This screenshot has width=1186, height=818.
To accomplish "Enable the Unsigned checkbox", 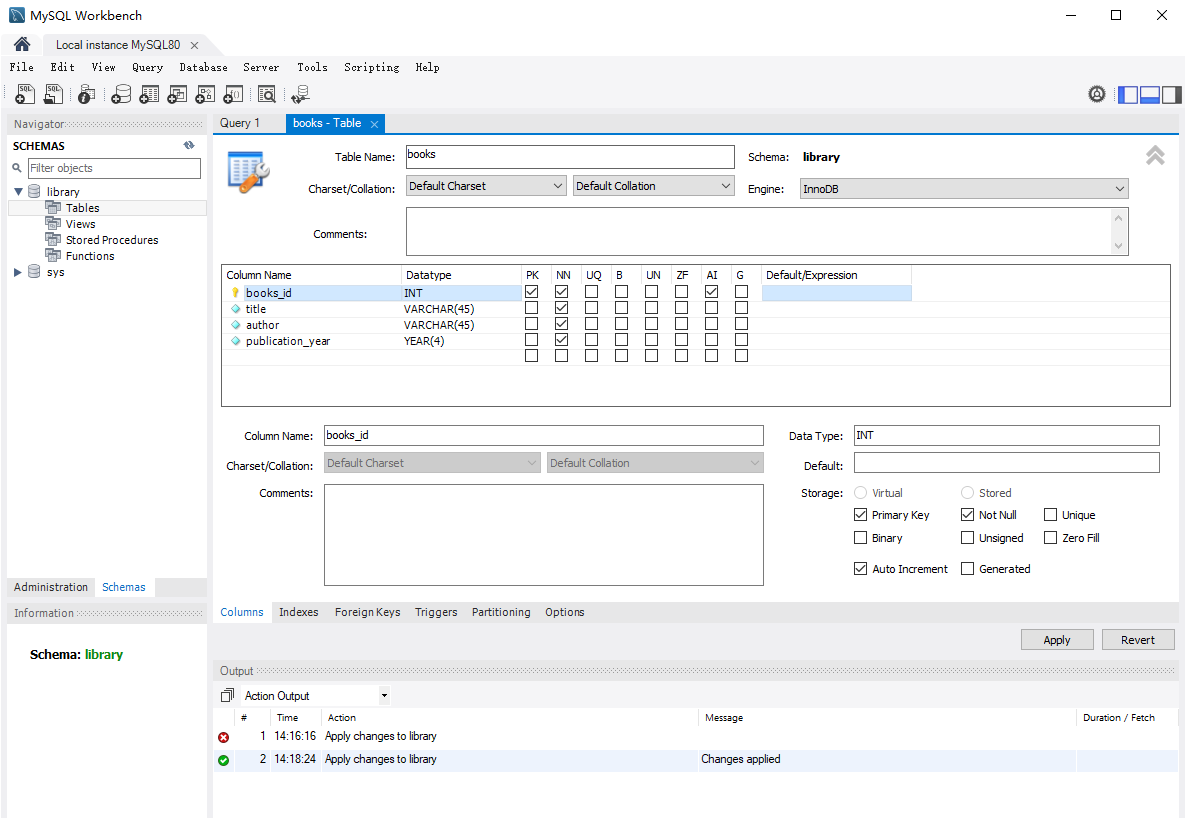I will [x=967, y=537].
